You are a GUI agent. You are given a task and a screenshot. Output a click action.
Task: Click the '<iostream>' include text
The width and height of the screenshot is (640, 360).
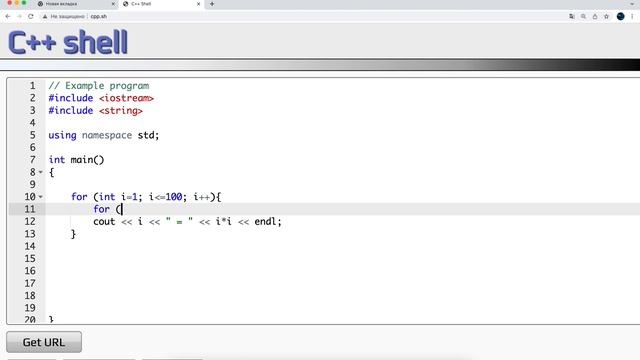tap(126, 98)
